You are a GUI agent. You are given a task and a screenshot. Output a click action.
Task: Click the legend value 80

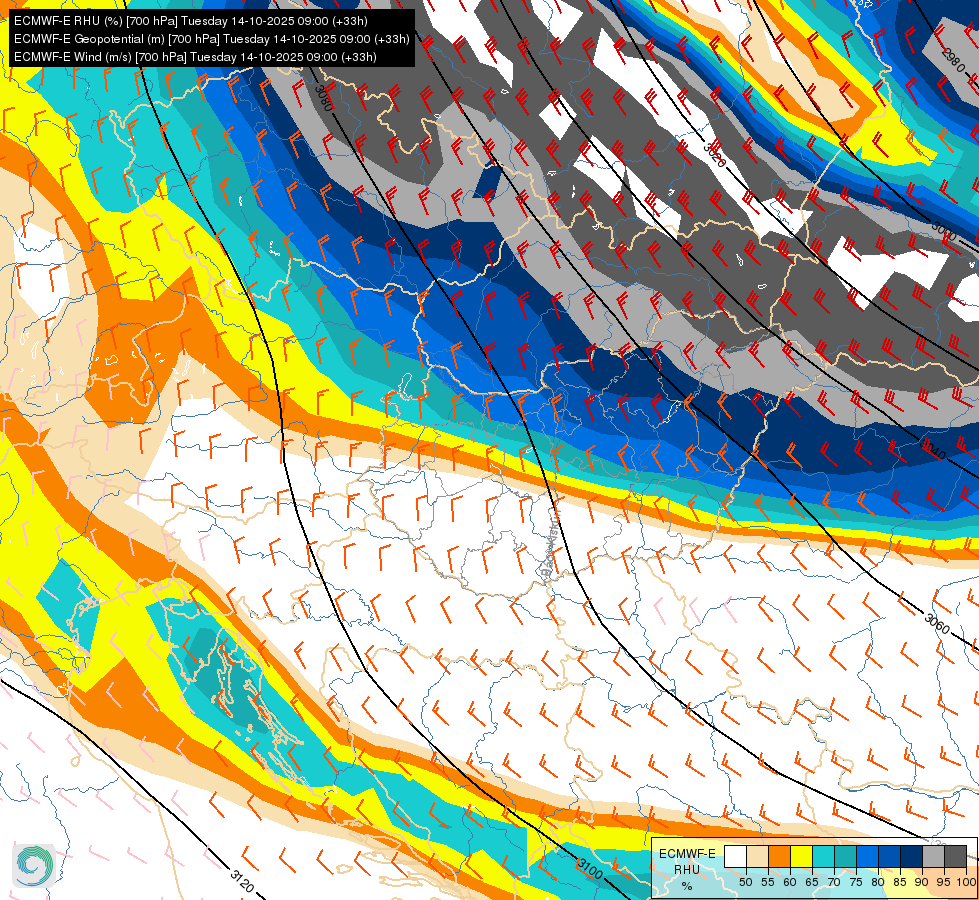click(x=878, y=882)
